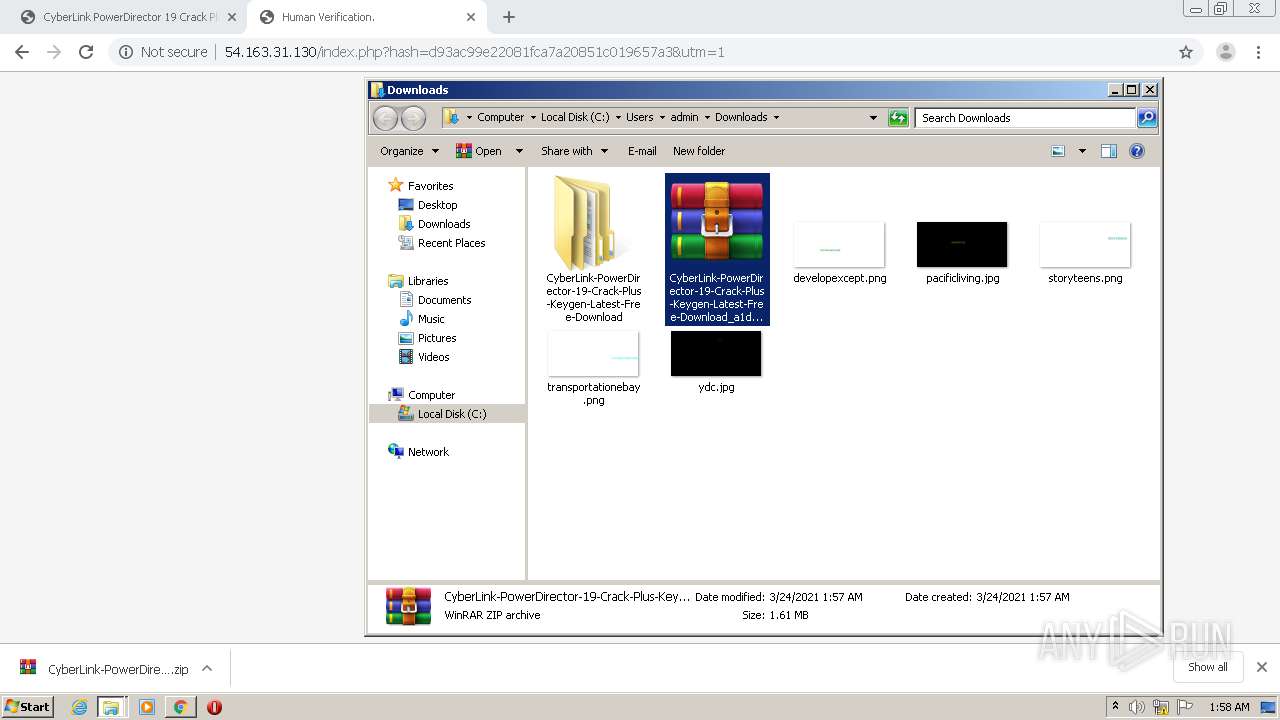
Task: Bookmark this page with the star icon
Action: (1186, 52)
